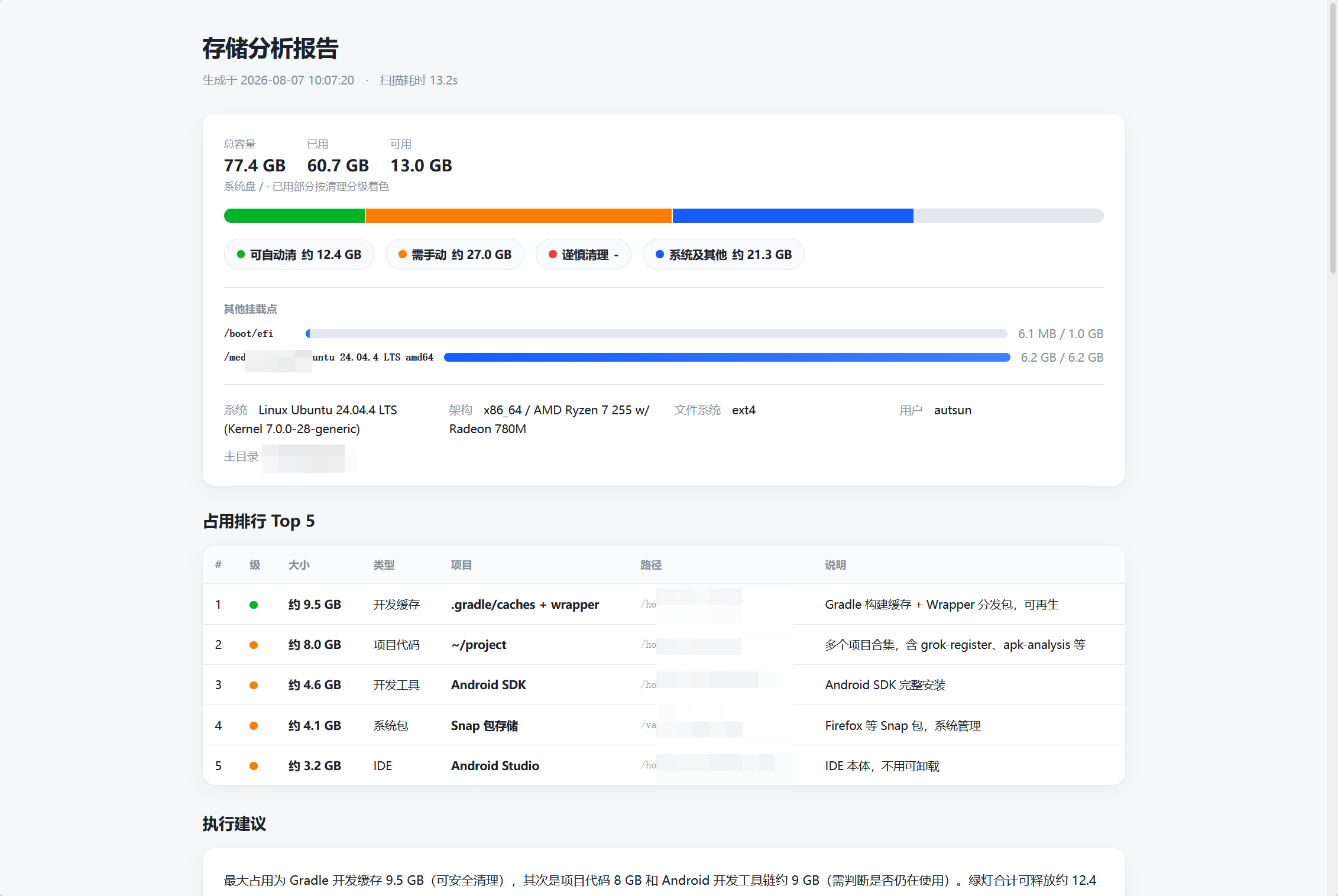Click the 约 9.5 GB size cell
Image resolution: width=1338 pixels, height=896 pixels.
point(315,605)
